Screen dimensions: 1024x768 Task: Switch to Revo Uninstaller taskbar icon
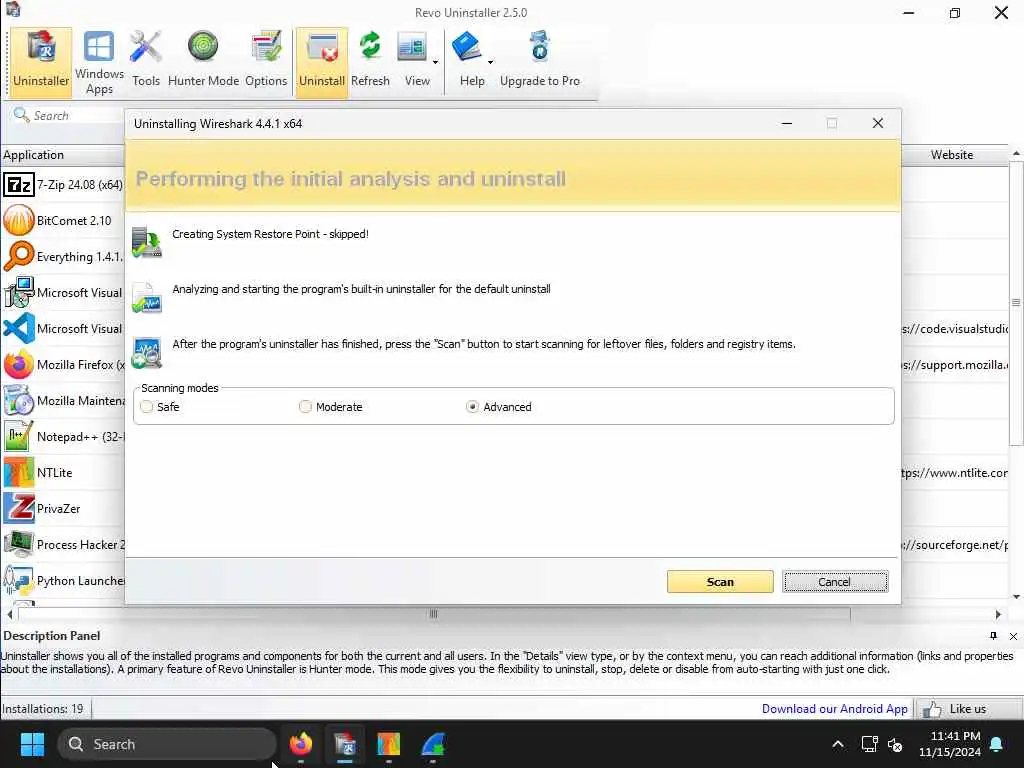point(345,744)
